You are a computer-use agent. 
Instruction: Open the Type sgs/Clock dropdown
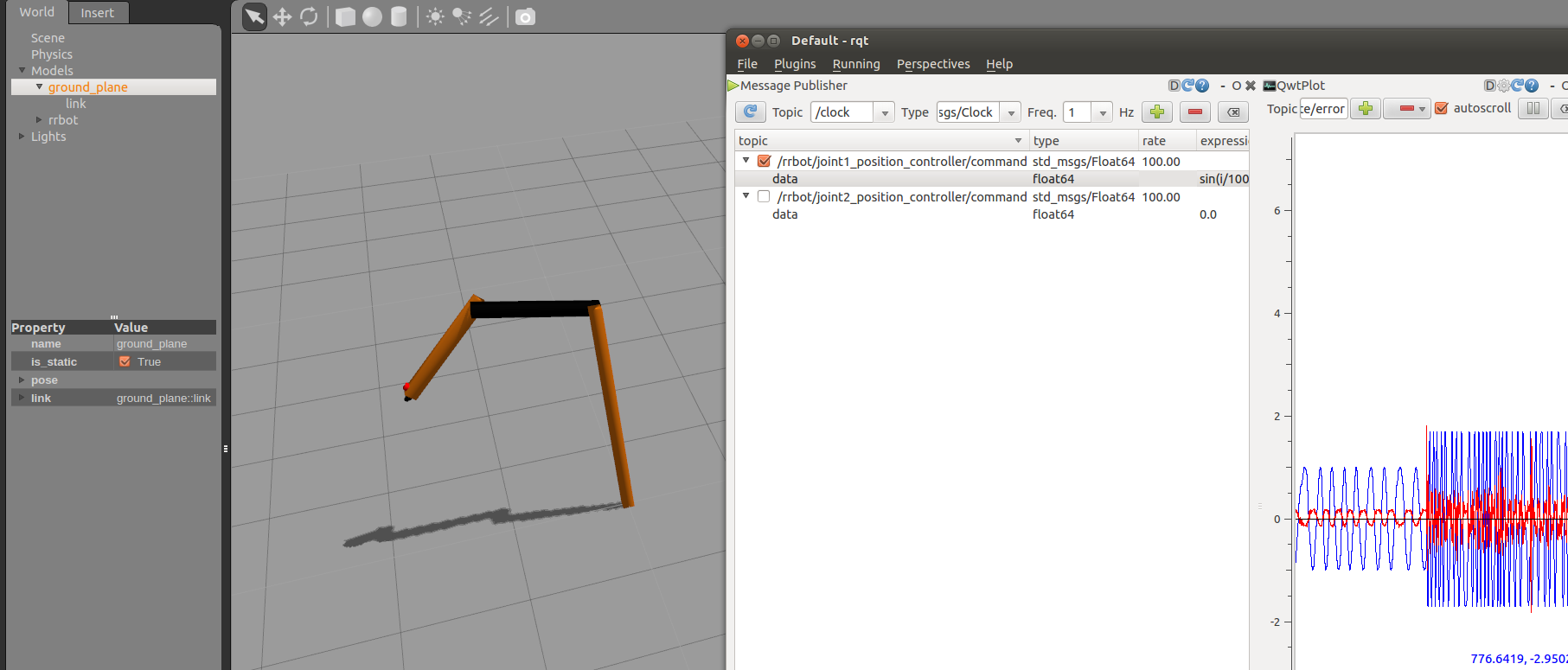point(1010,112)
